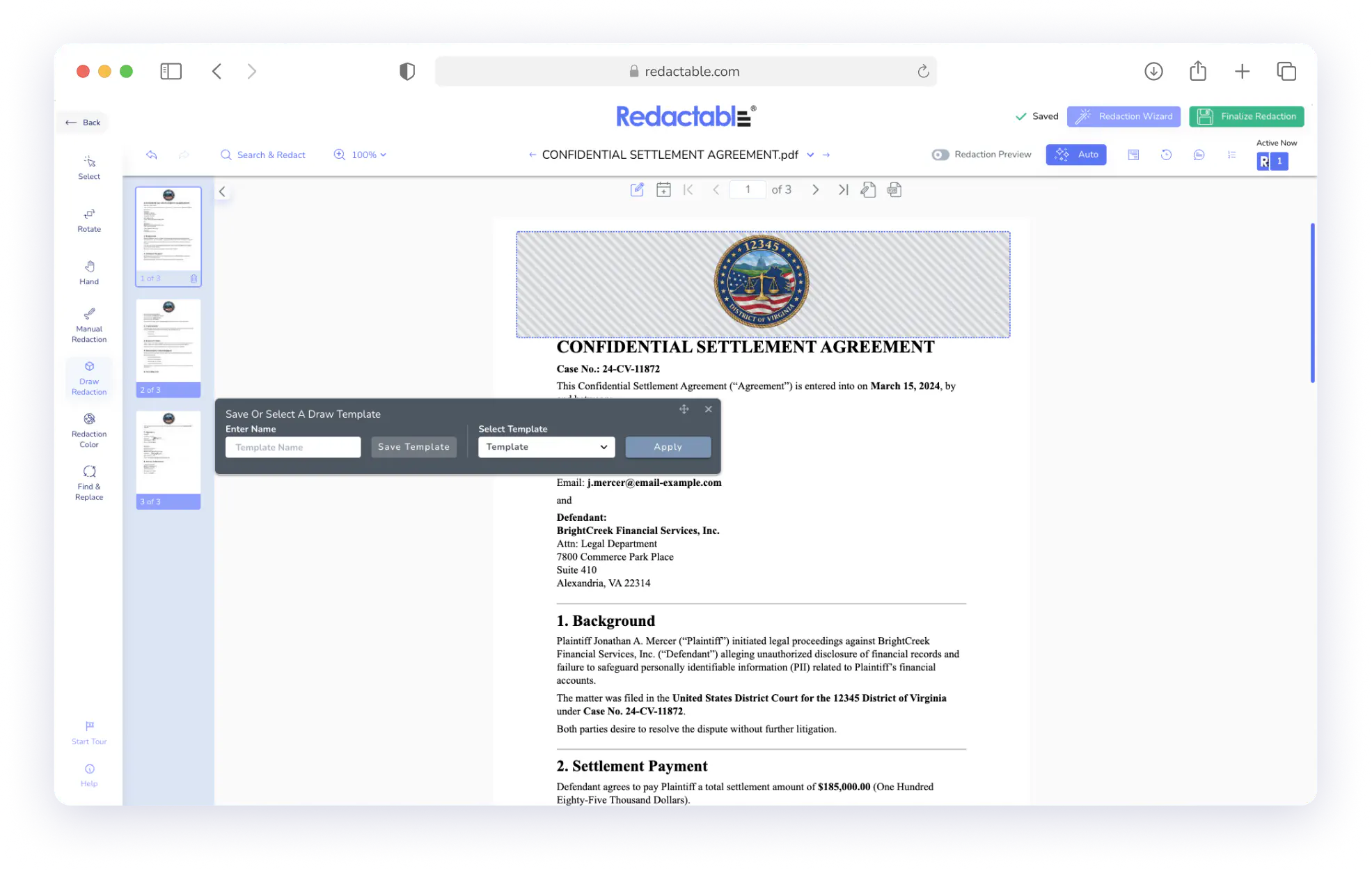This screenshot has width=1372, height=871.
Task: Expand the document filename dropdown chevron
Action: (x=810, y=155)
